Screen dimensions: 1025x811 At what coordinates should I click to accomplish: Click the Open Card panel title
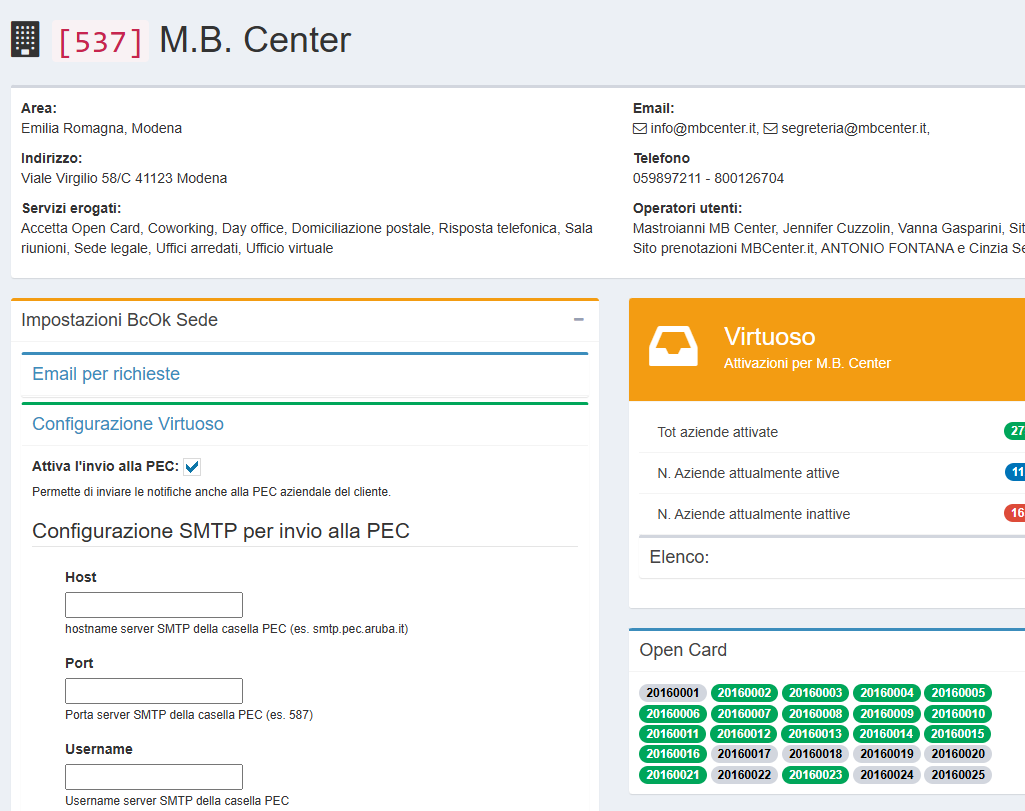coord(683,650)
